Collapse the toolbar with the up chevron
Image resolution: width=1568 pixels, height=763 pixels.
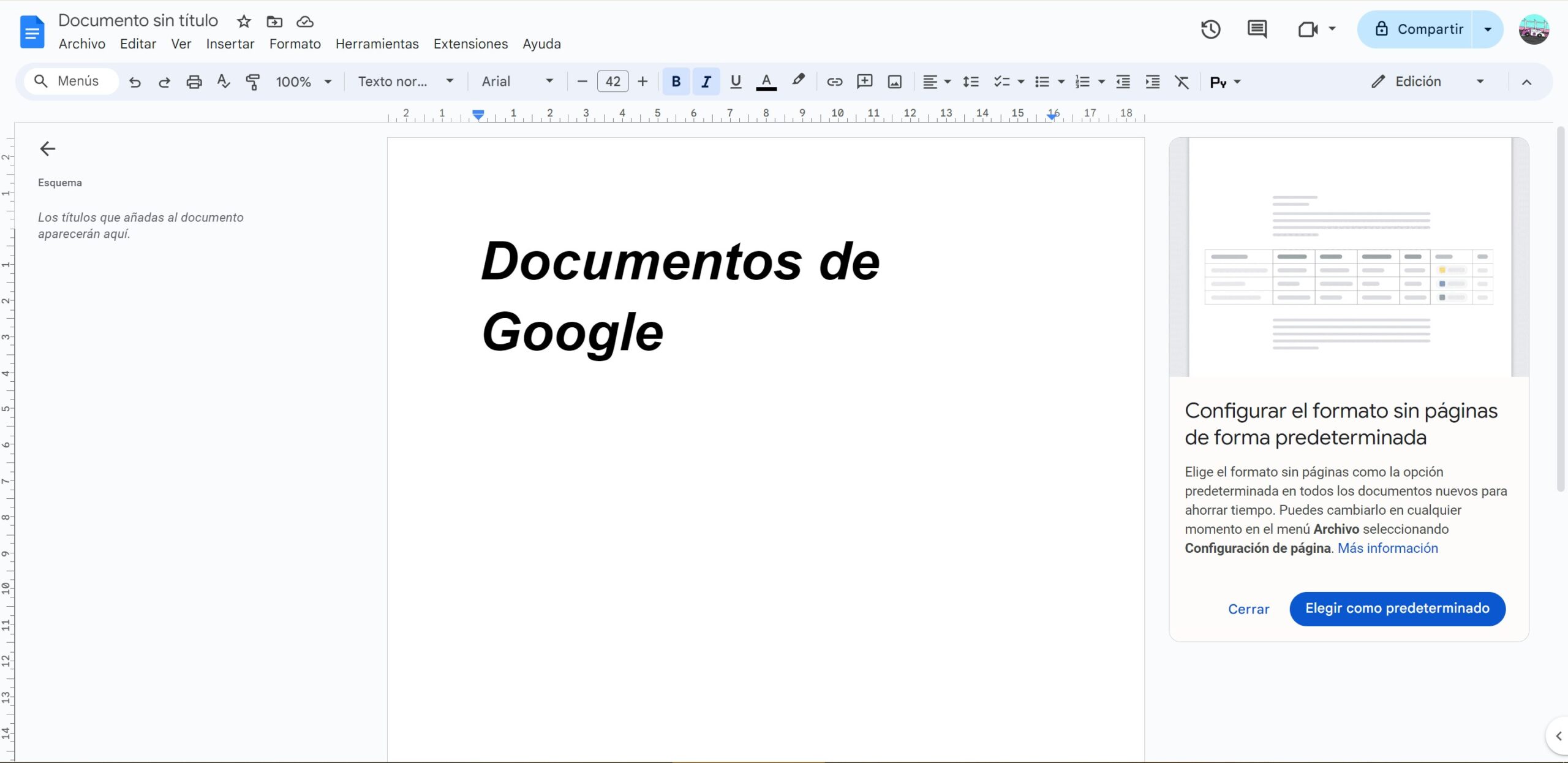click(1526, 82)
